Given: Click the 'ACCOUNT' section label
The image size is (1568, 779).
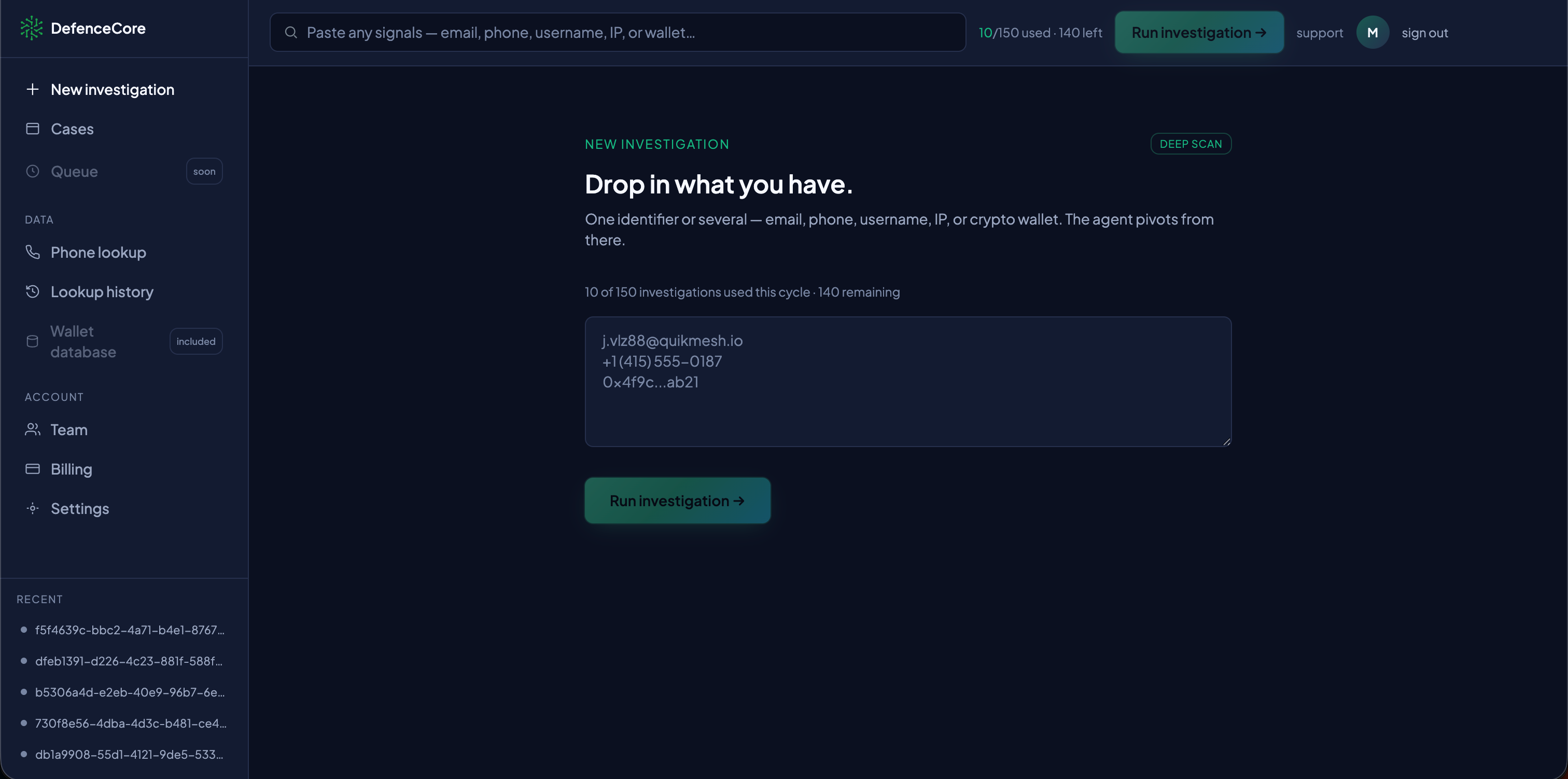Looking at the screenshot, I should tap(54, 397).
